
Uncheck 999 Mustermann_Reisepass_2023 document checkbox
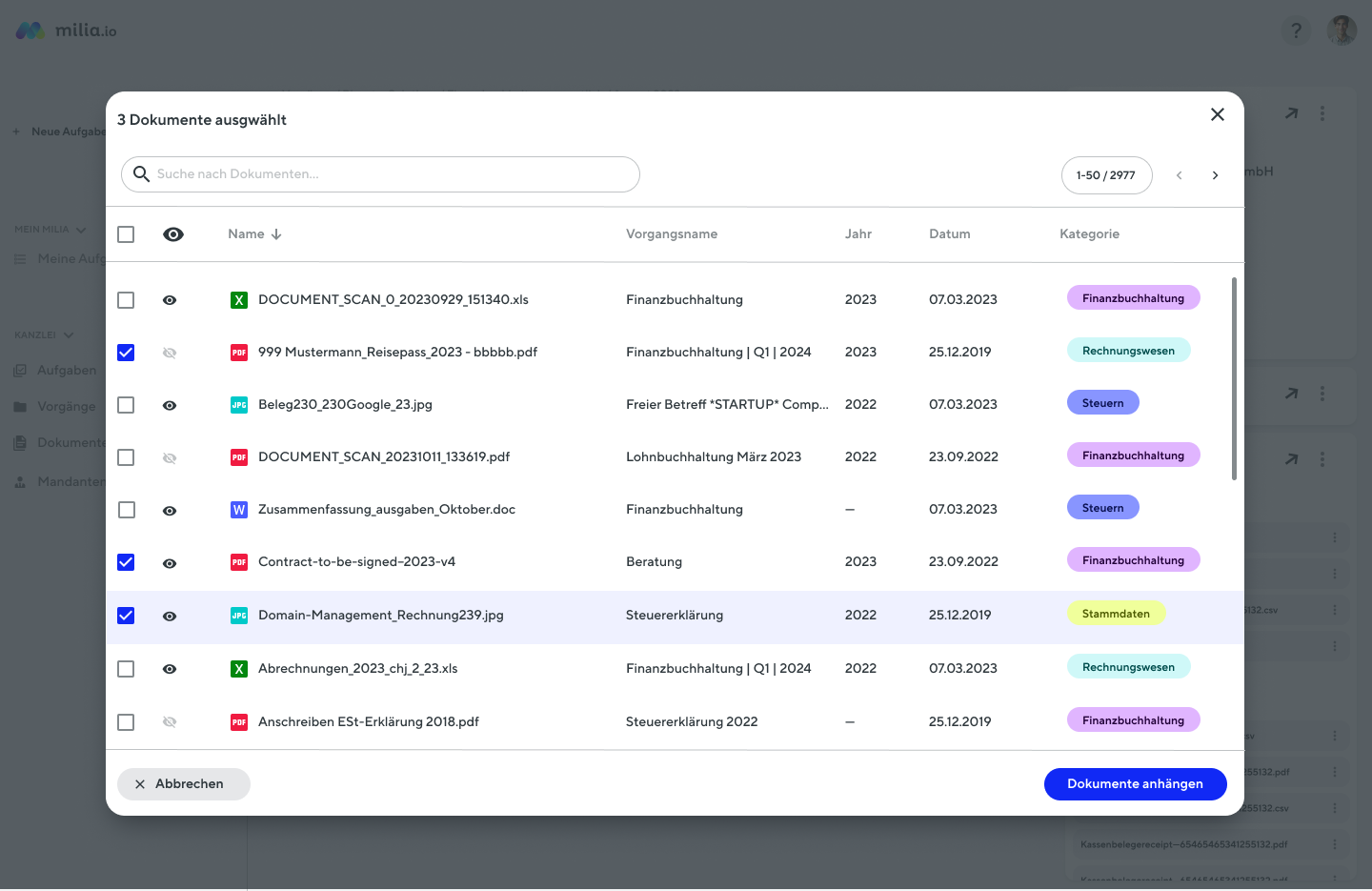click(x=126, y=353)
